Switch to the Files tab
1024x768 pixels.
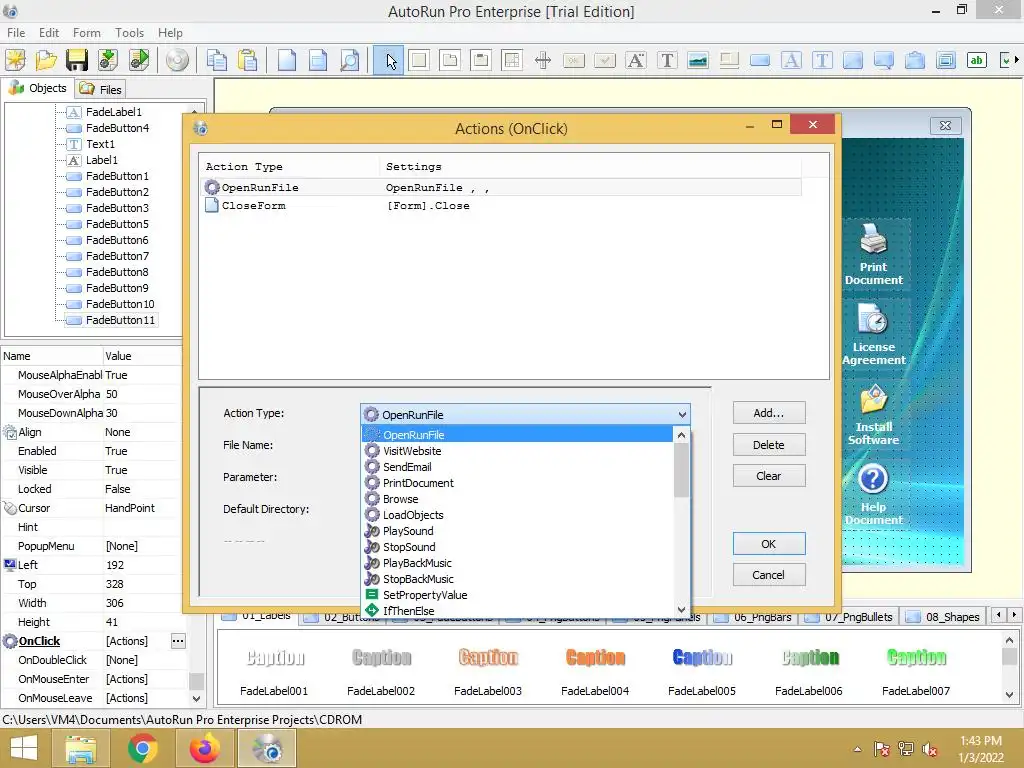pos(101,89)
